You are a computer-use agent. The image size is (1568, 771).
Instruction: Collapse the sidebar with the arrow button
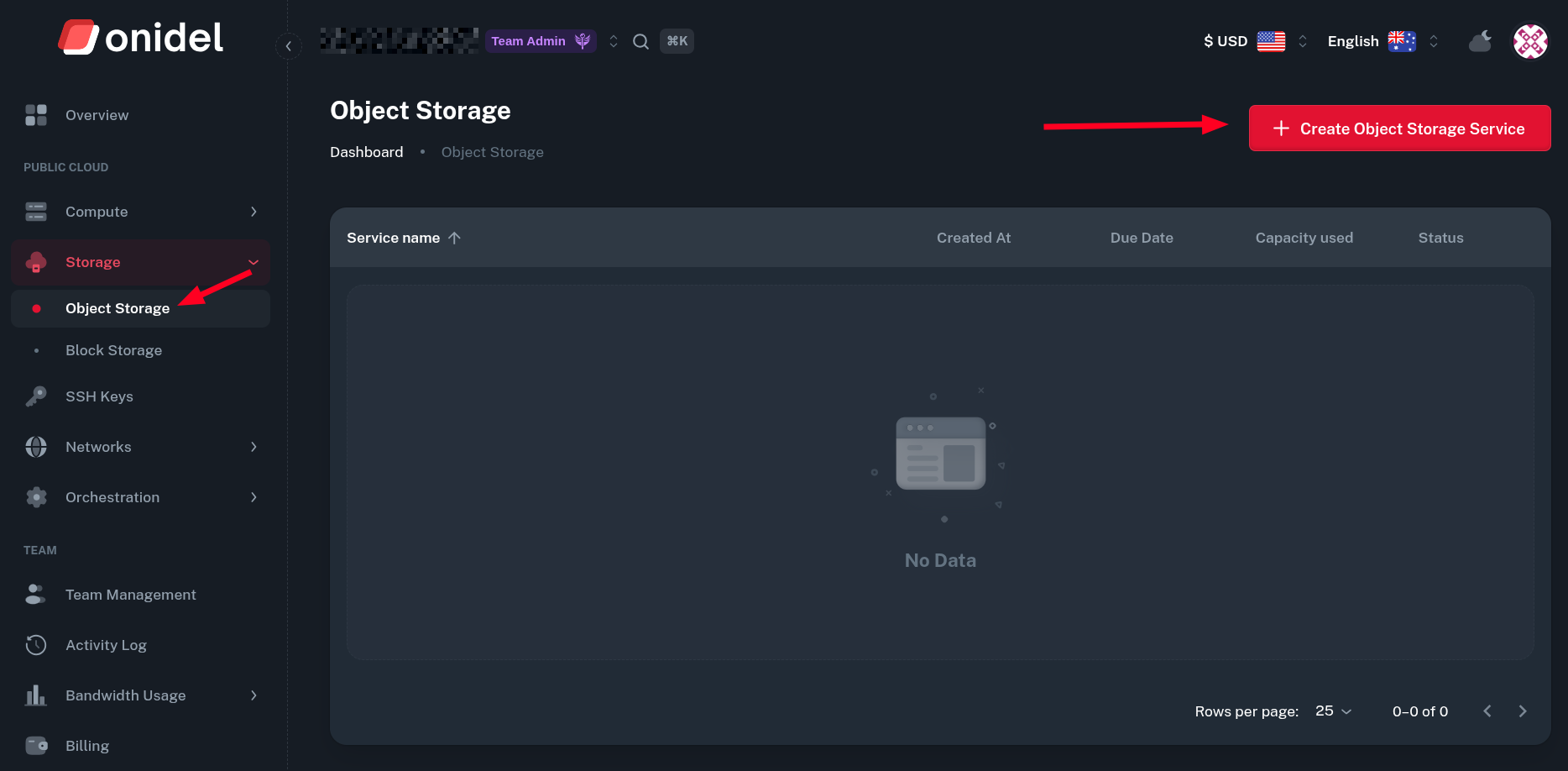click(x=288, y=46)
